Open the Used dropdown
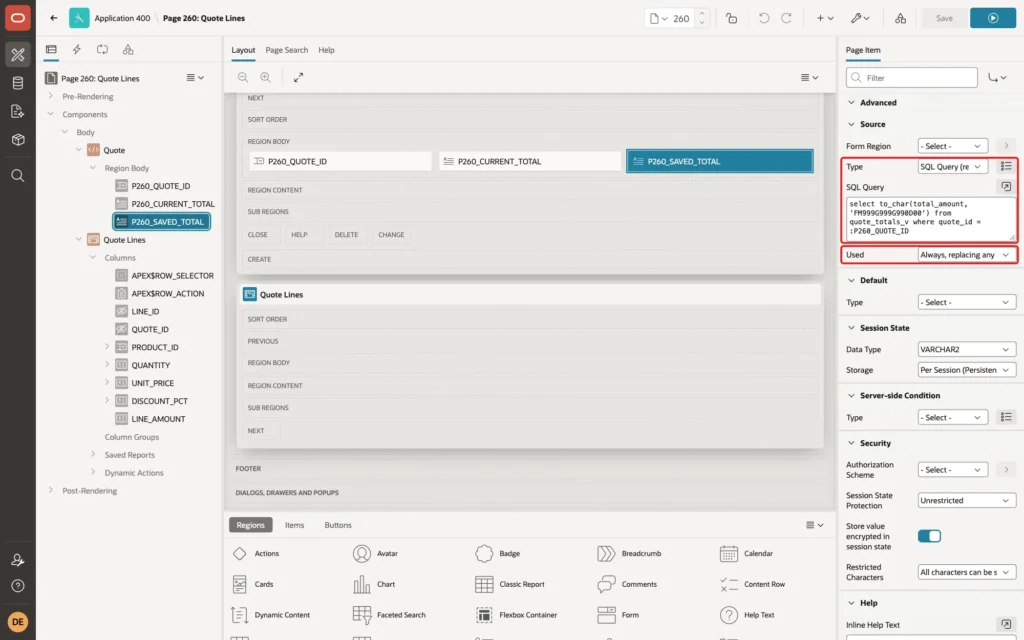The image size is (1024, 640). coord(967,255)
